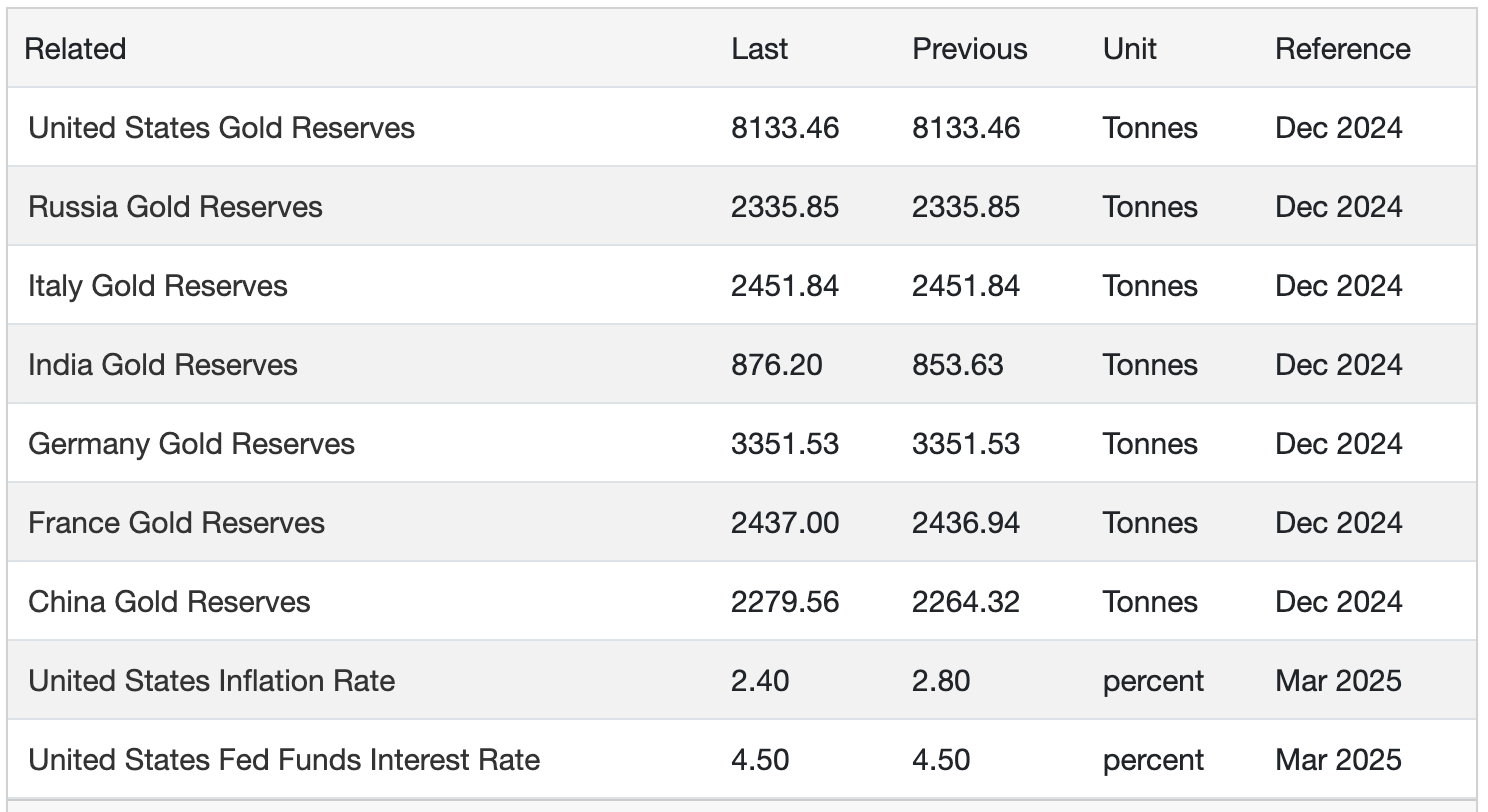Open Russia Gold Reserves link
The width and height of the screenshot is (1488, 812).
(x=175, y=207)
